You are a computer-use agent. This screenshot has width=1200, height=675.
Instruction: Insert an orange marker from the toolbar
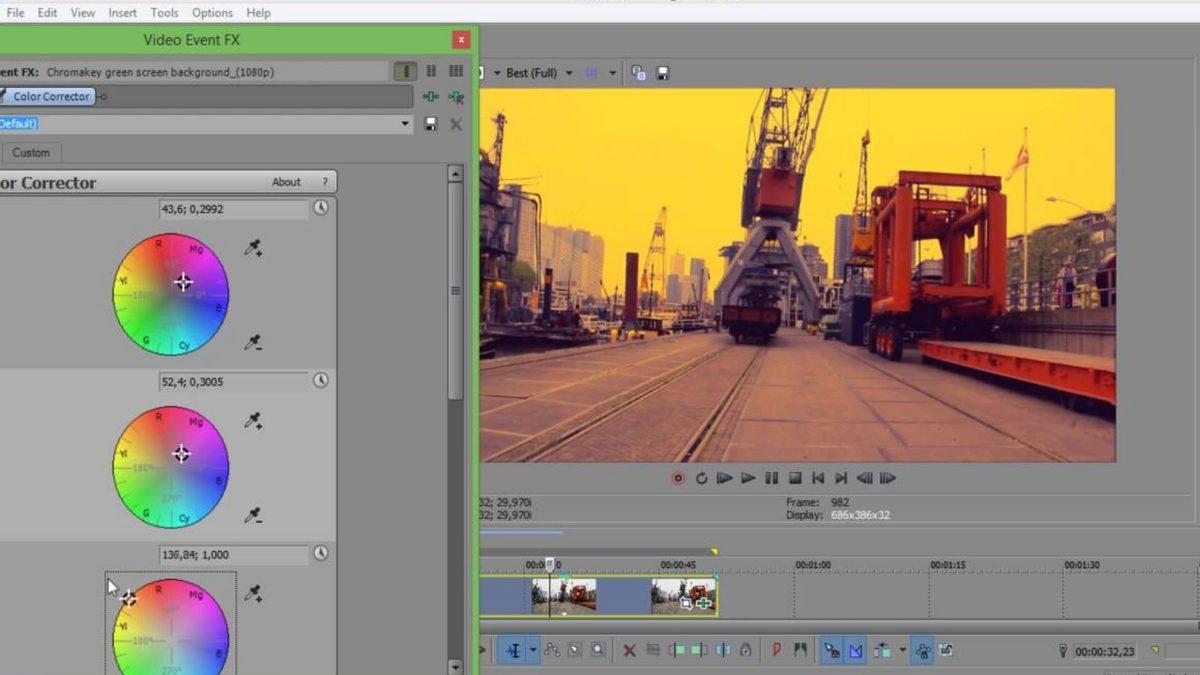776,648
